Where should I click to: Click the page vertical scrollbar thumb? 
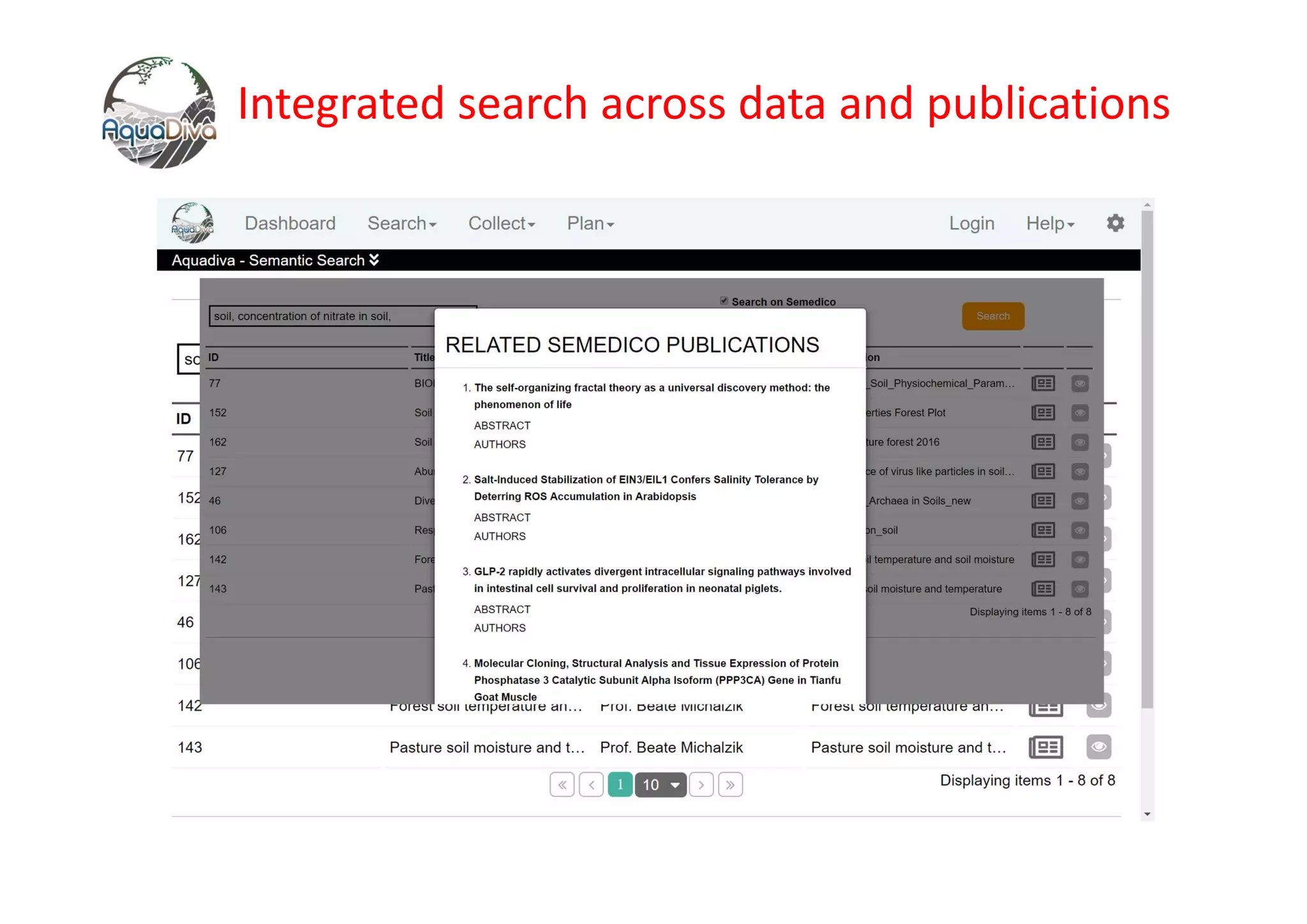(x=1147, y=459)
